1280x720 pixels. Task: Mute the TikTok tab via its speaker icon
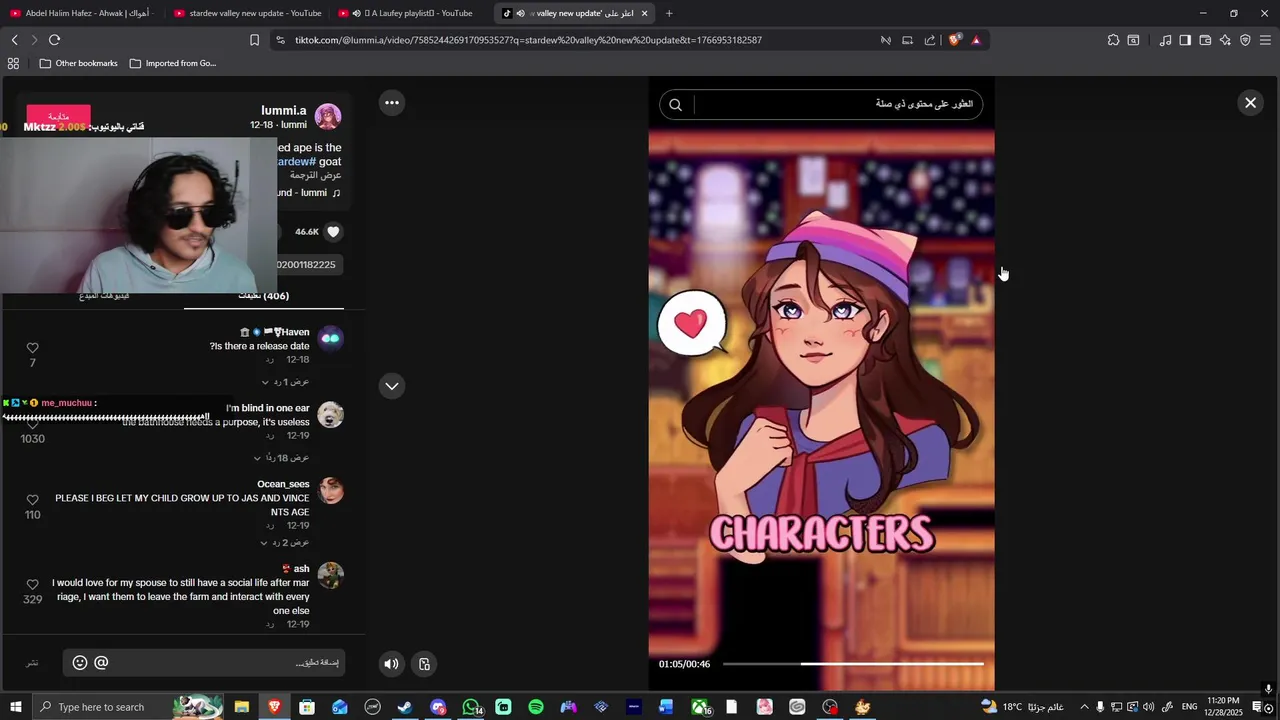click(520, 13)
